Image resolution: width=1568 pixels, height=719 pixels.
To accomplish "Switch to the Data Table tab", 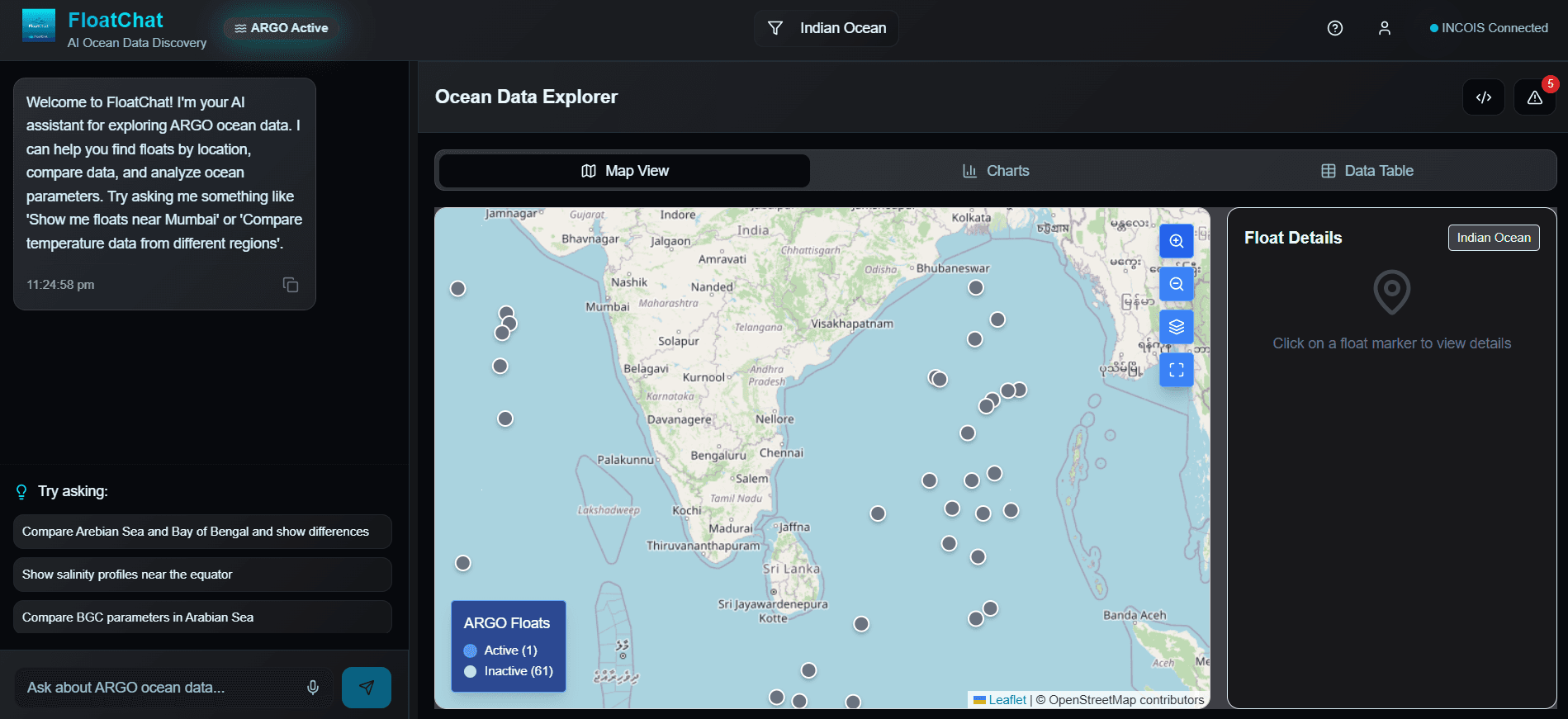I will pos(1367,171).
